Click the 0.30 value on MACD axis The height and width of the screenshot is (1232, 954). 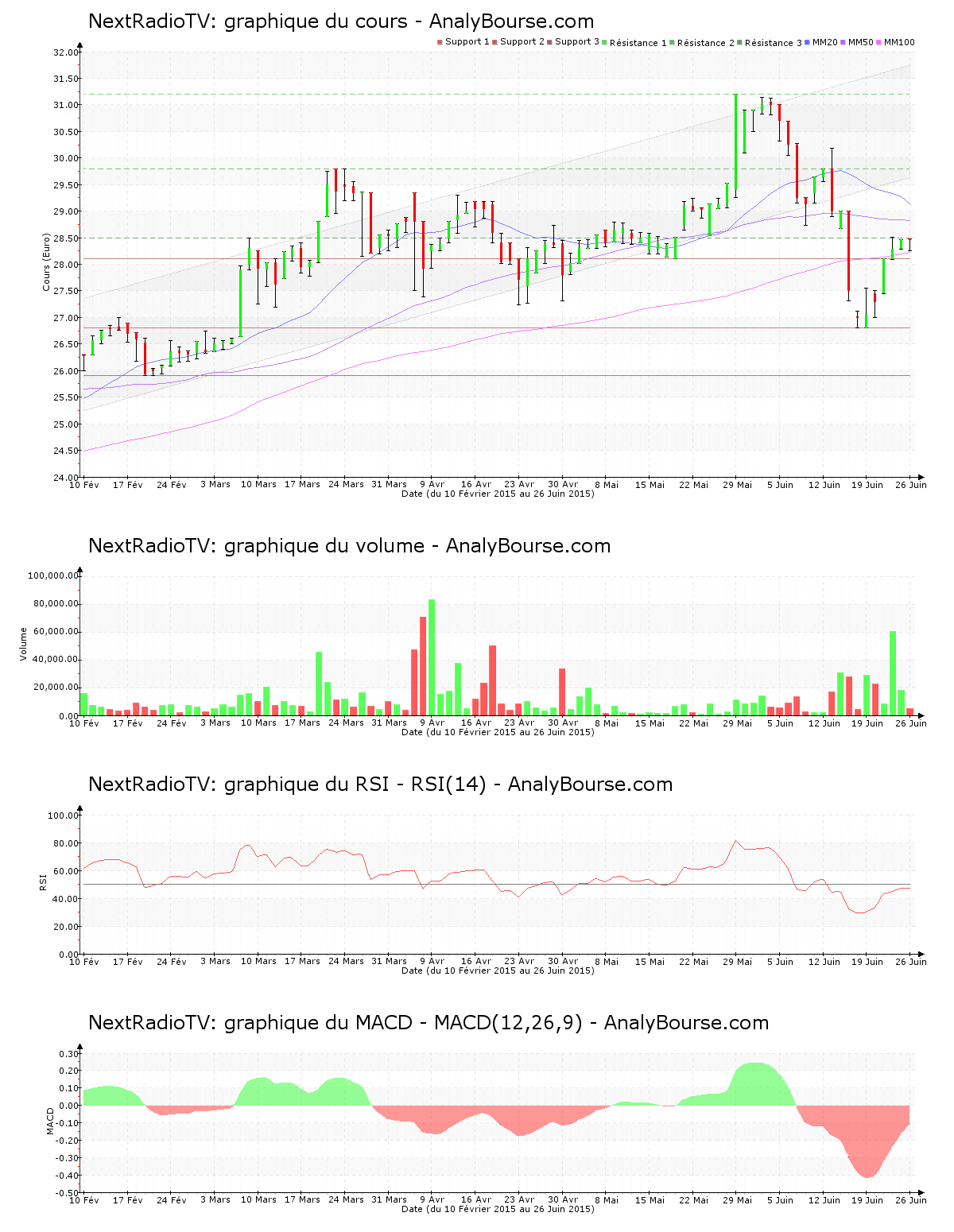click(68, 1054)
